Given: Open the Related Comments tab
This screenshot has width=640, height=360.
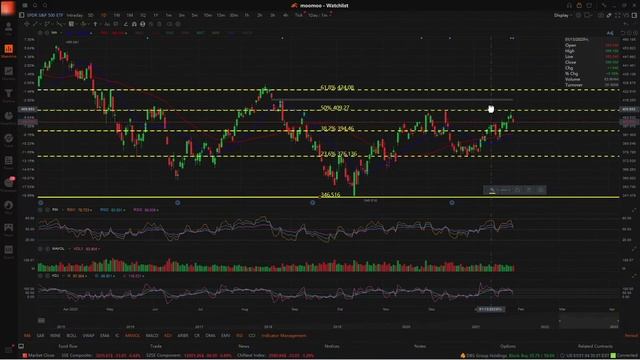Looking at the screenshot, I should [x=595, y=346].
